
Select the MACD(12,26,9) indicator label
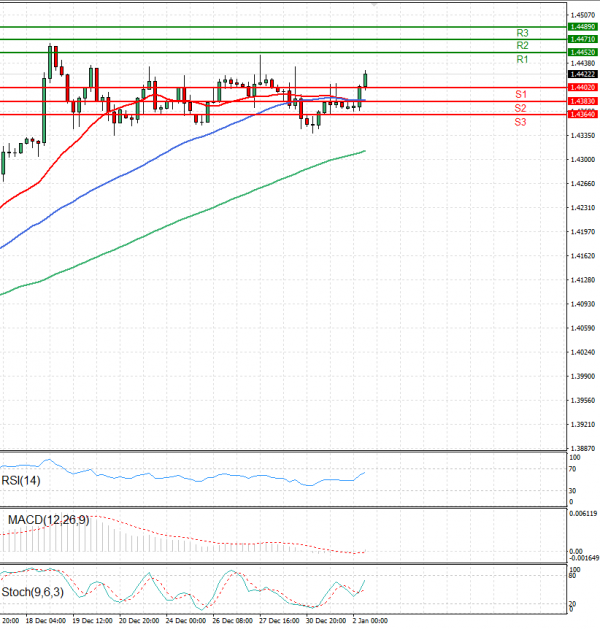(x=49, y=520)
